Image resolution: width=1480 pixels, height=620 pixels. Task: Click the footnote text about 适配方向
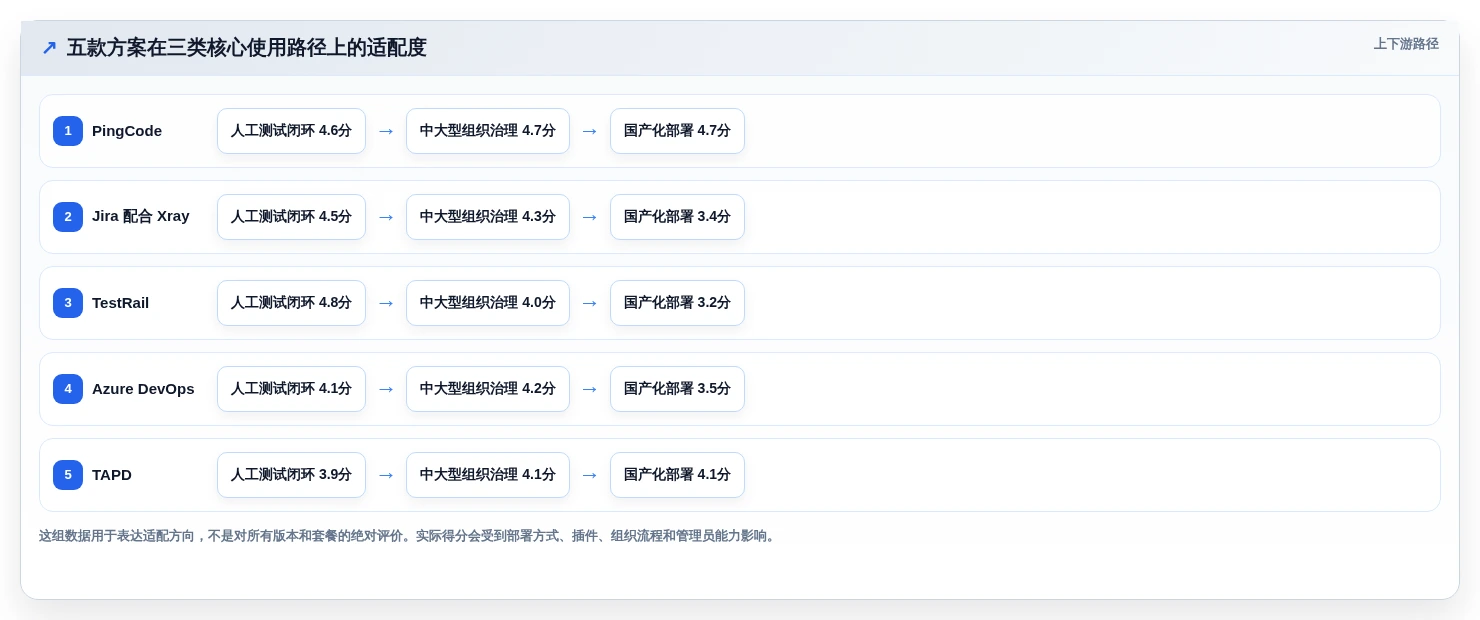[x=409, y=536]
